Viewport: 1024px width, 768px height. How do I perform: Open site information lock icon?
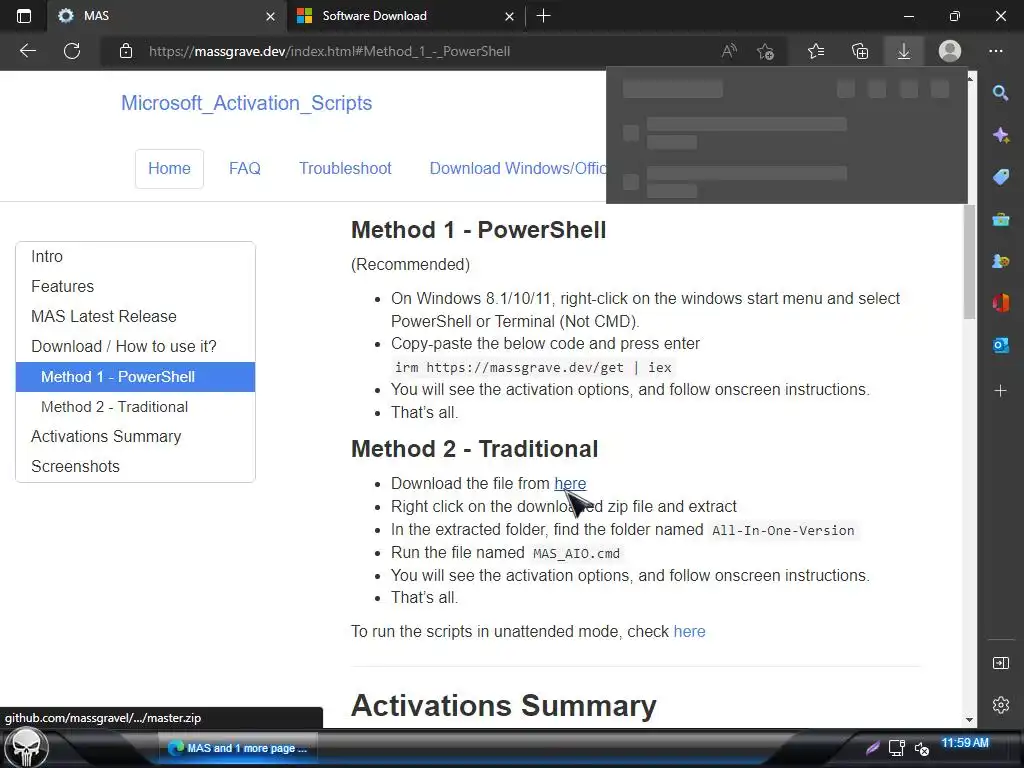coord(126,51)
